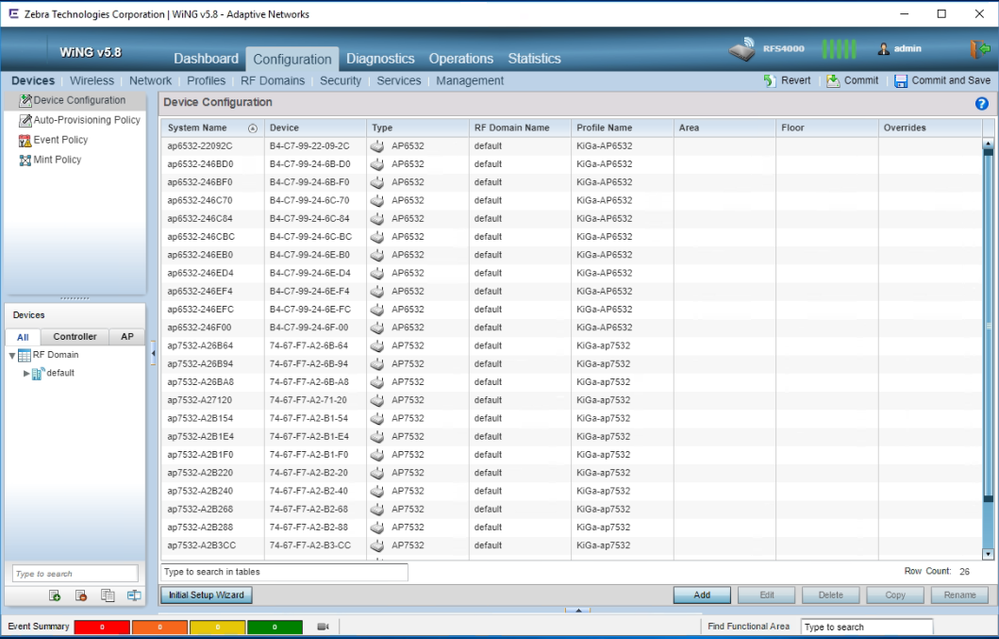
Task: Open the Auto-Provisioning Policy page
Action: pos(87,120)
